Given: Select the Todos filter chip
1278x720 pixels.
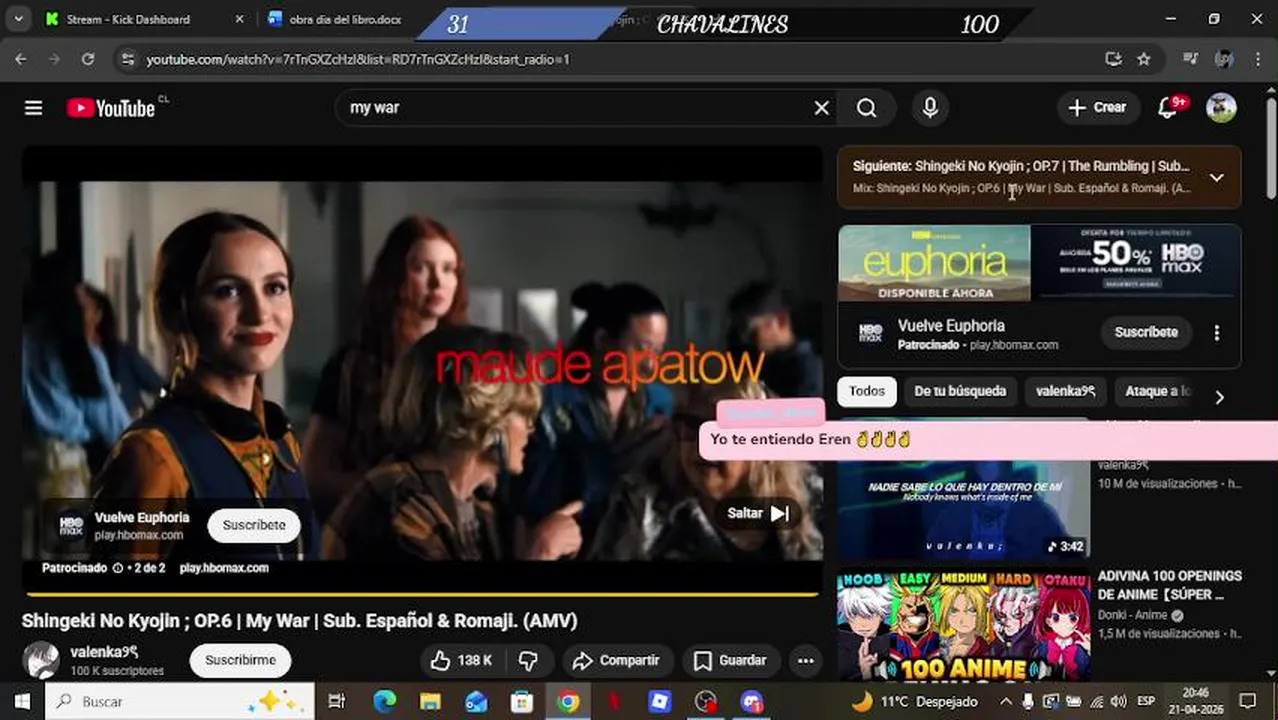Looking at the screenshot, I should pos(866,391).
